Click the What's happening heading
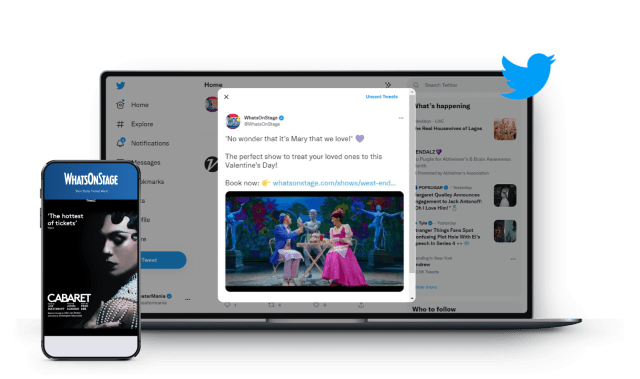Viewport: 640px width, 379px height. [x=442, y=106]
